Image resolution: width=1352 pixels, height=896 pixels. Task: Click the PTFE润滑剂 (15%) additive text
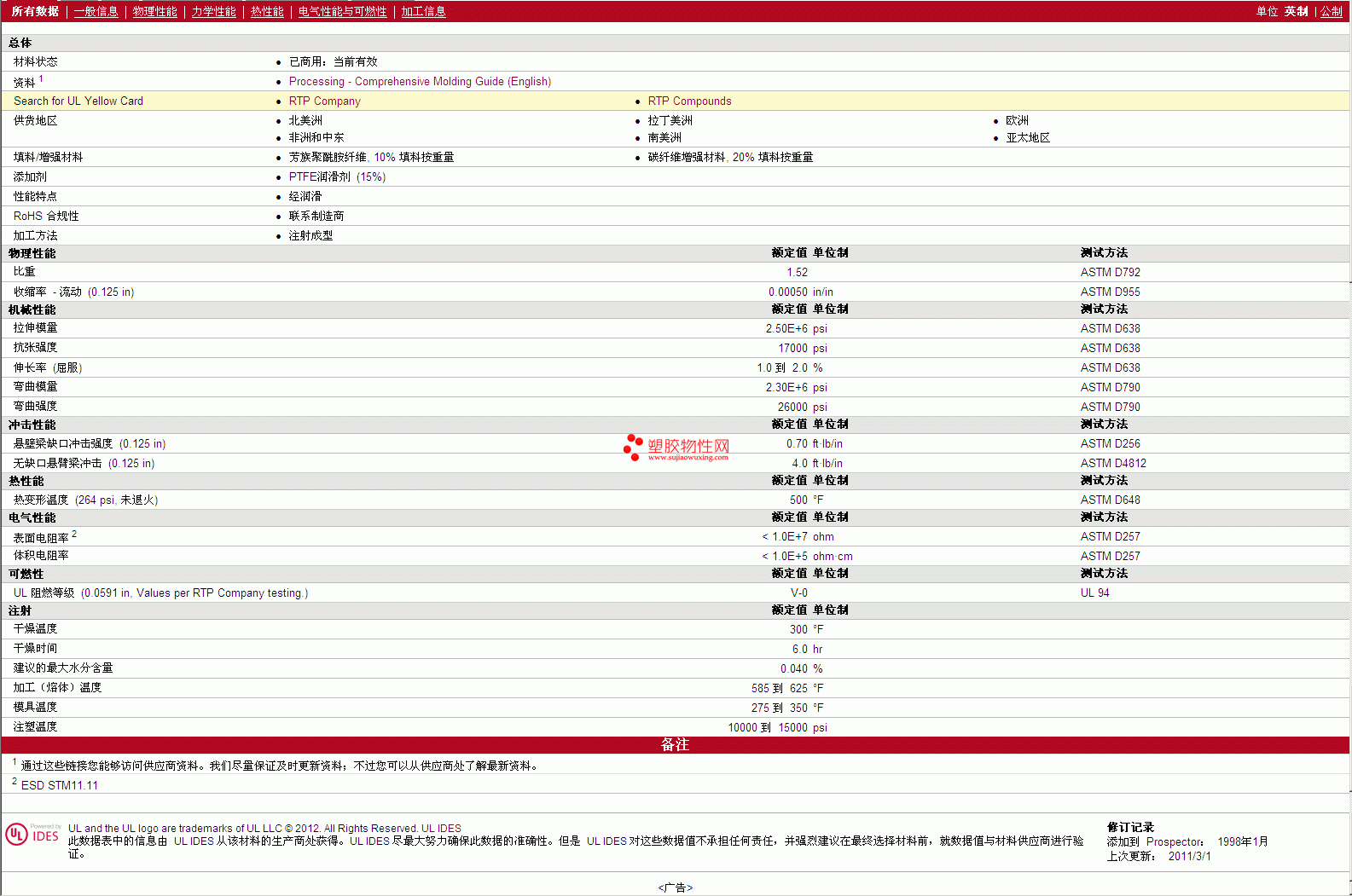coord(338,176)
